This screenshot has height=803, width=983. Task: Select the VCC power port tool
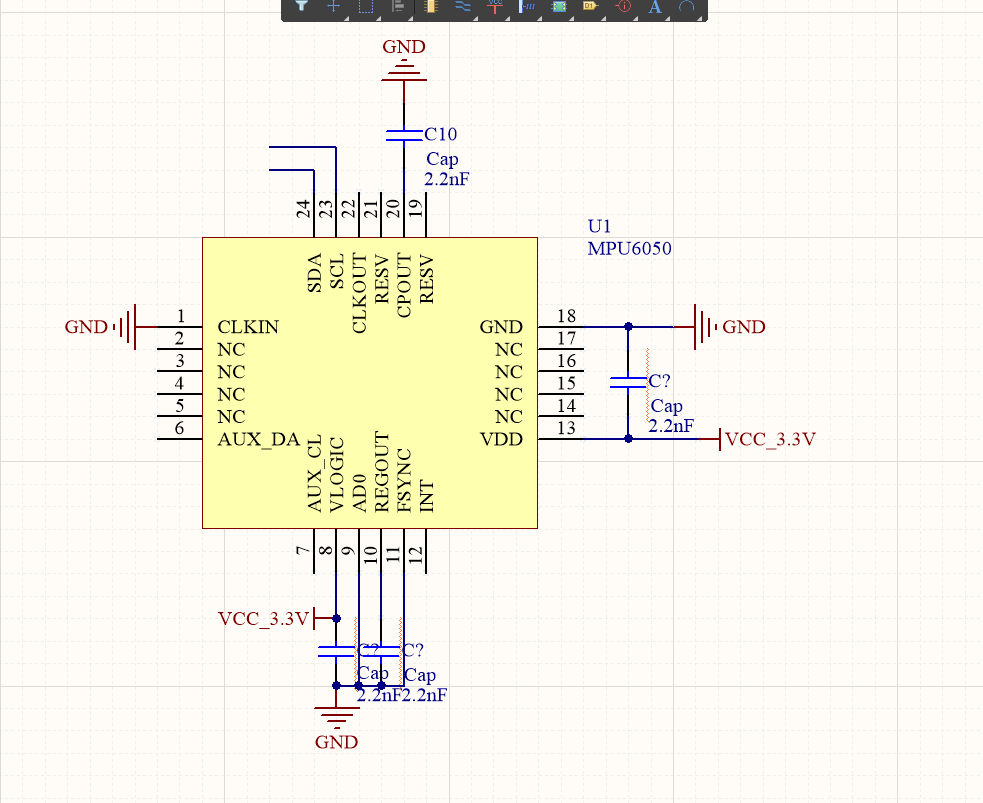tap(495, 6)
